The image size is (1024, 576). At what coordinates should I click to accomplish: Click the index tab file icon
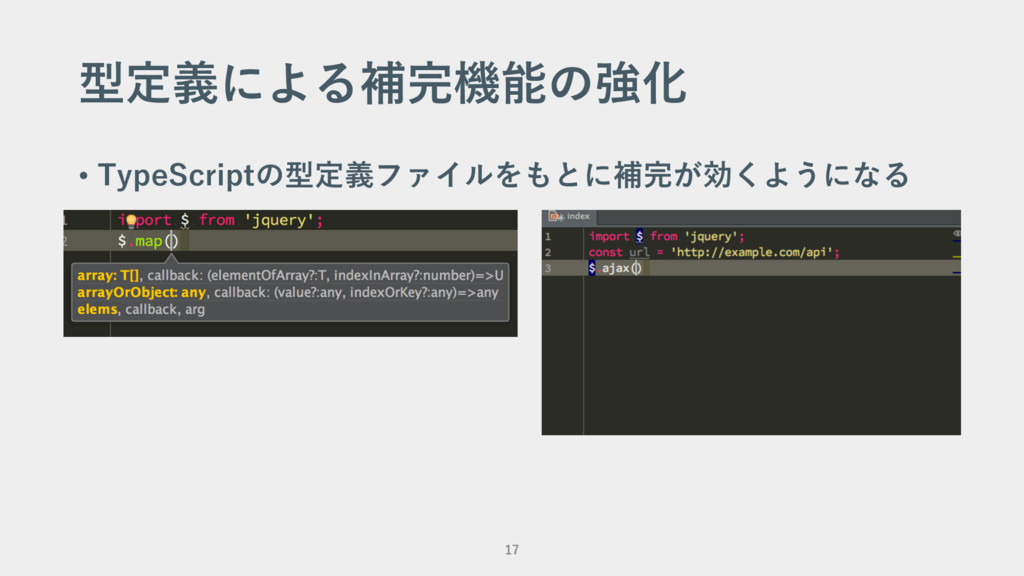point(555,217)
